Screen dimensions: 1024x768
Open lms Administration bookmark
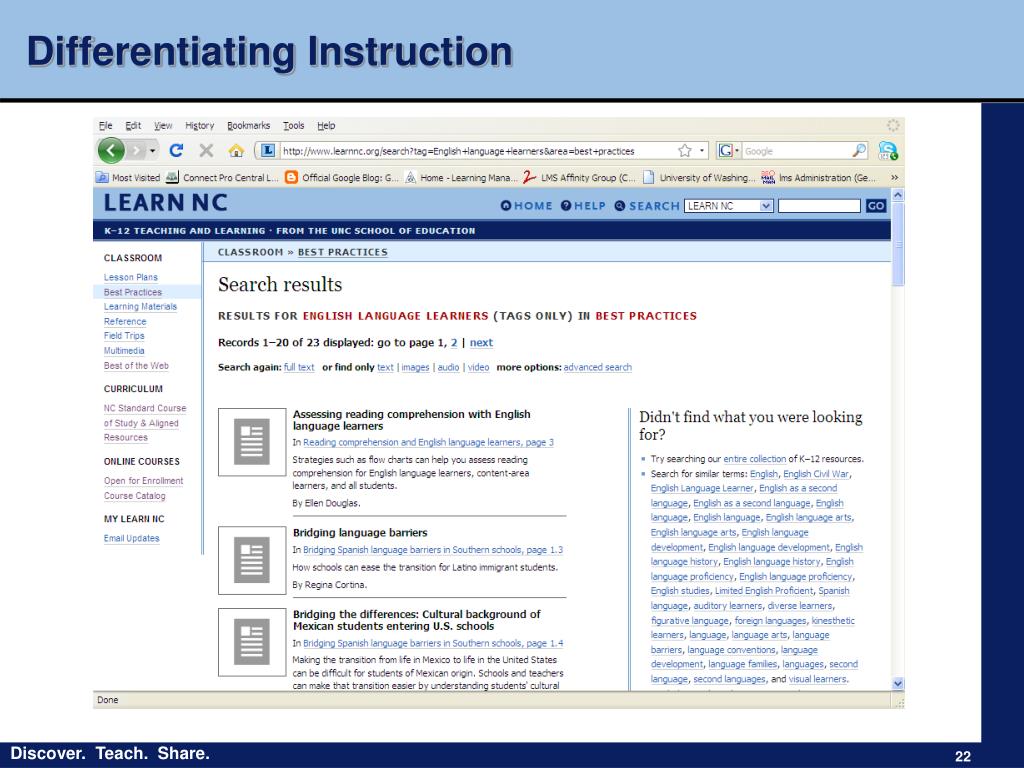pyautogui.click(x=818, y=177)
